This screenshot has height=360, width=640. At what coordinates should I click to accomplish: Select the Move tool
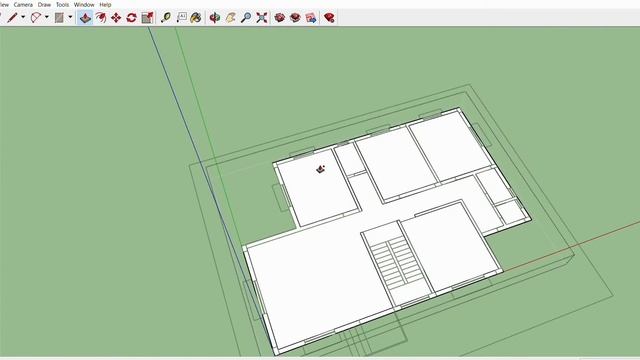[116, 18]
